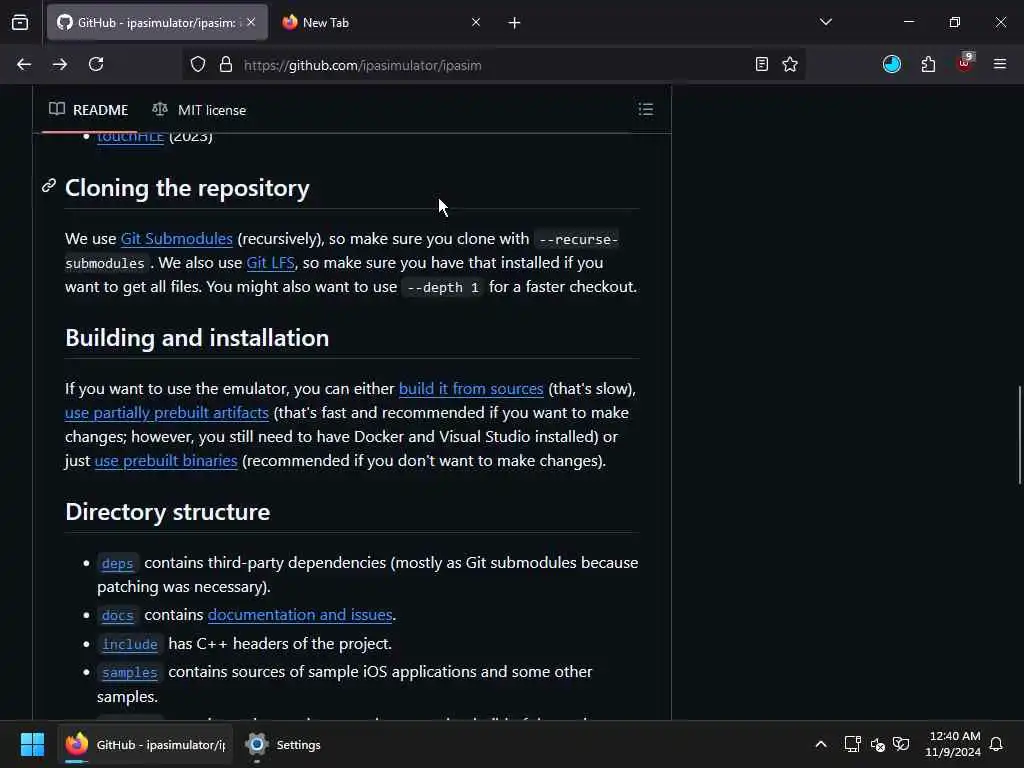
Task: Open the volume tray icon
Action: coord(878,744)
